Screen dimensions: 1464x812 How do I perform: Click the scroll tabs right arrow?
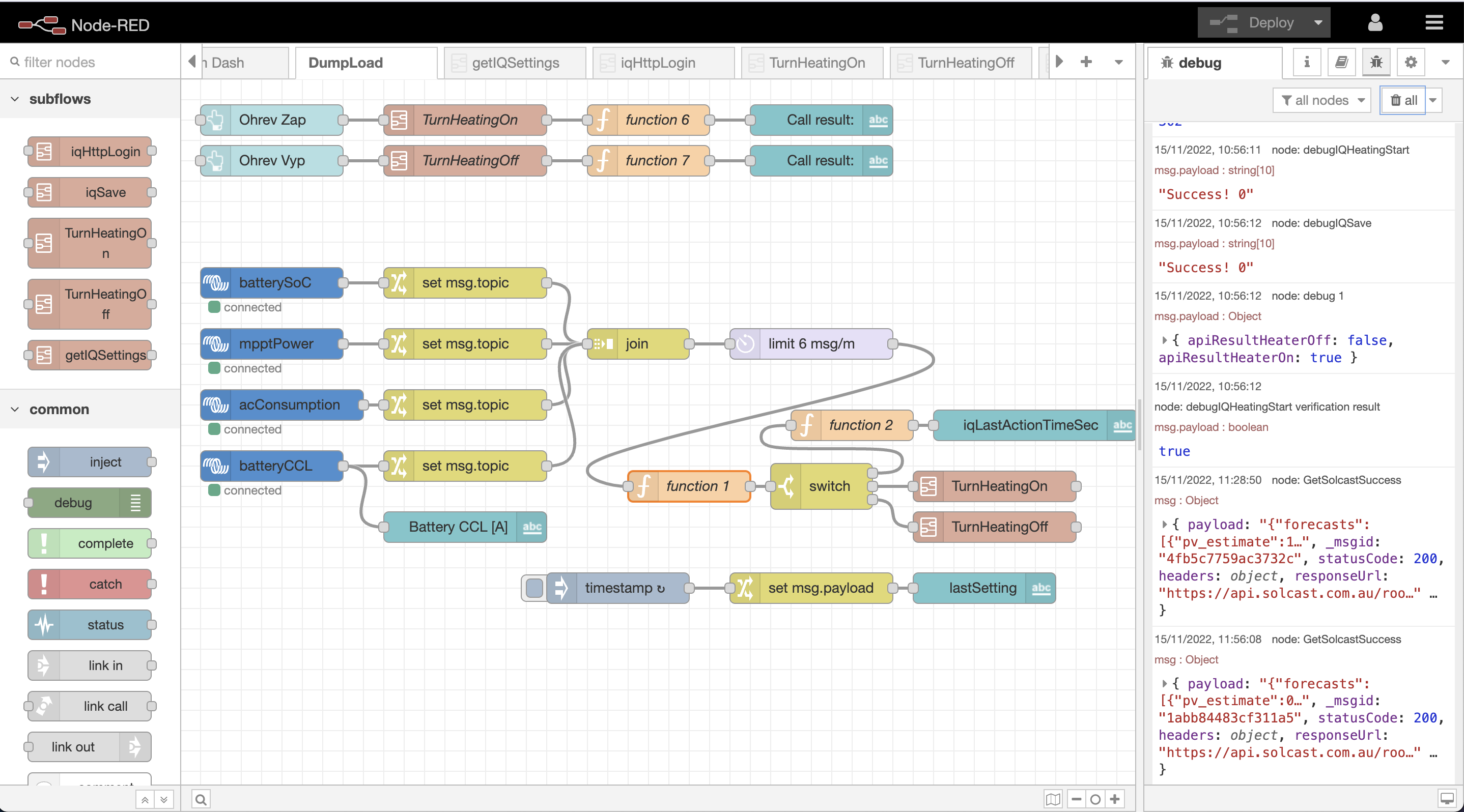[1059, 62]
